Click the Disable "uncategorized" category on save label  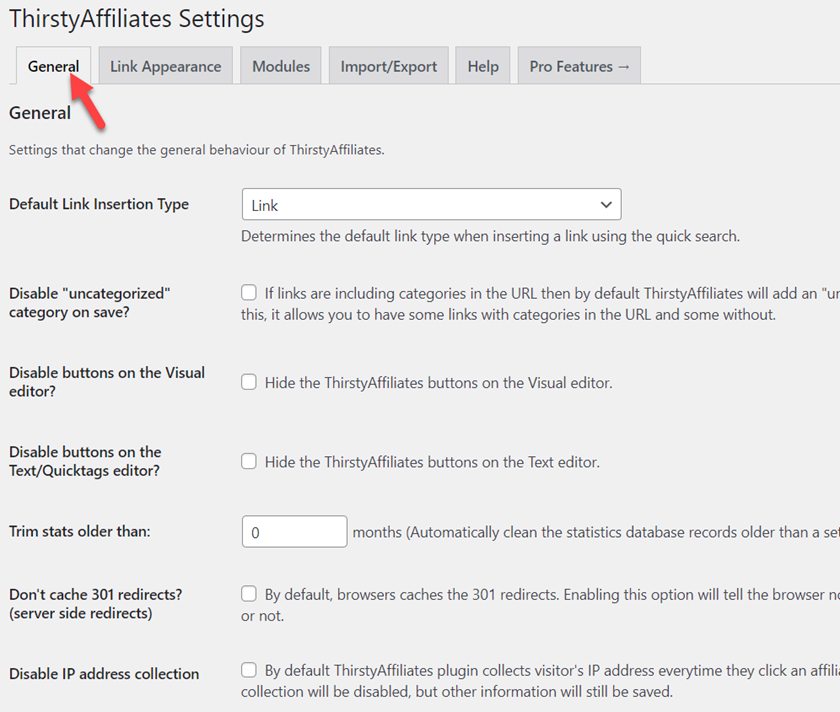click(x=89, y=303)
